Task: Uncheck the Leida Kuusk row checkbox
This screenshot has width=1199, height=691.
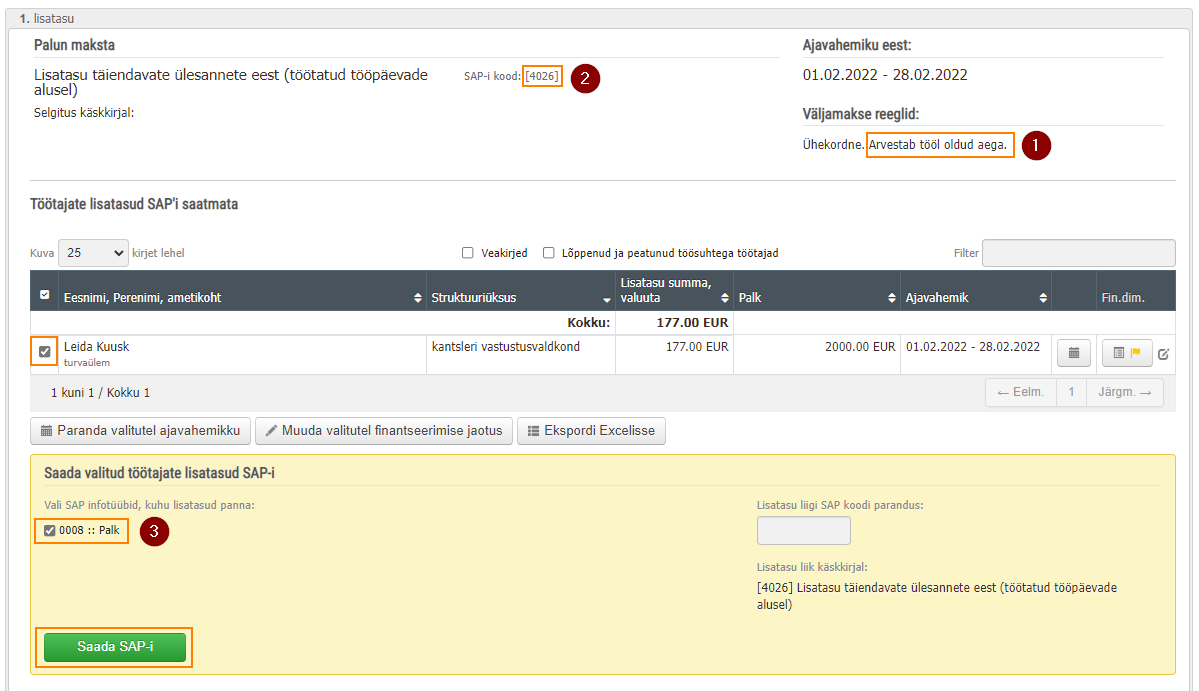Action: point(44,352)
